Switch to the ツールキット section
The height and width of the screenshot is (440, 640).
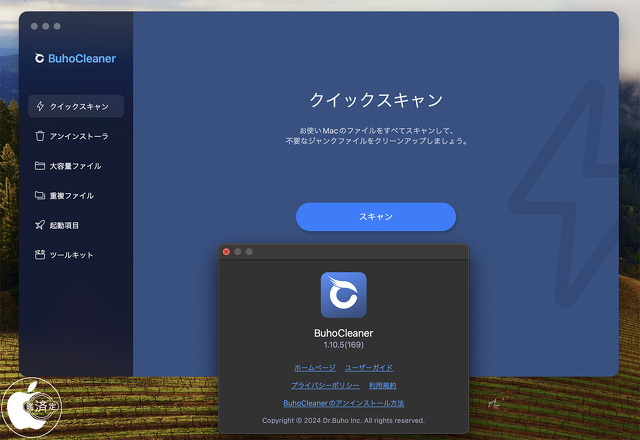[x=71, y=255]
